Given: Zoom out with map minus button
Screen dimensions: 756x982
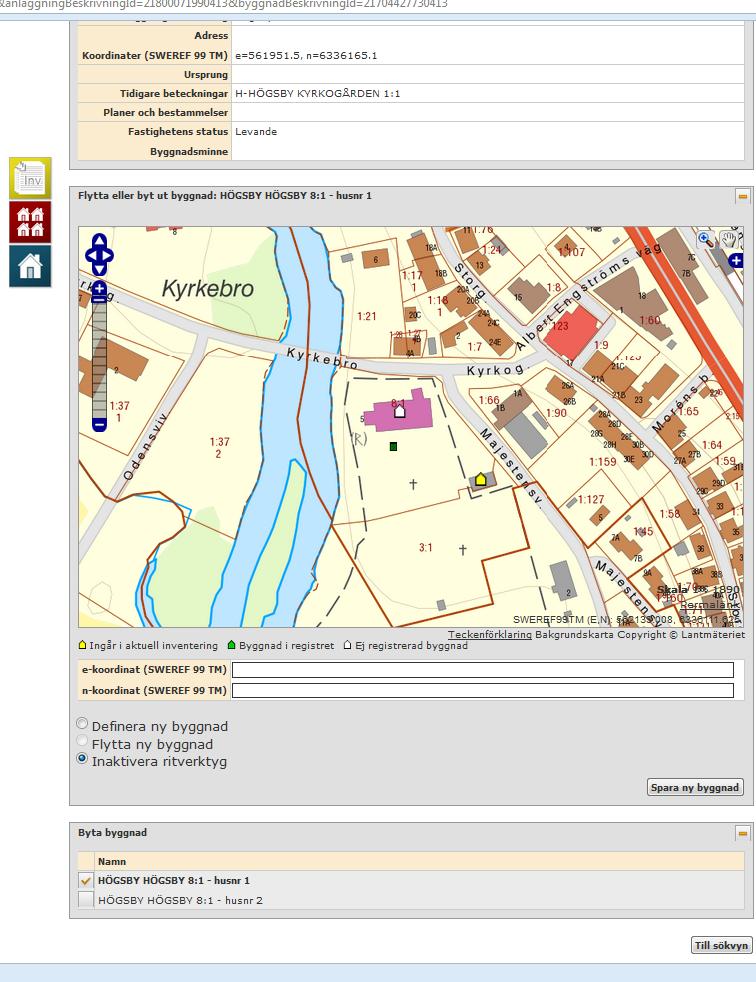Looking at the screenshot, I should pos(99,425).
